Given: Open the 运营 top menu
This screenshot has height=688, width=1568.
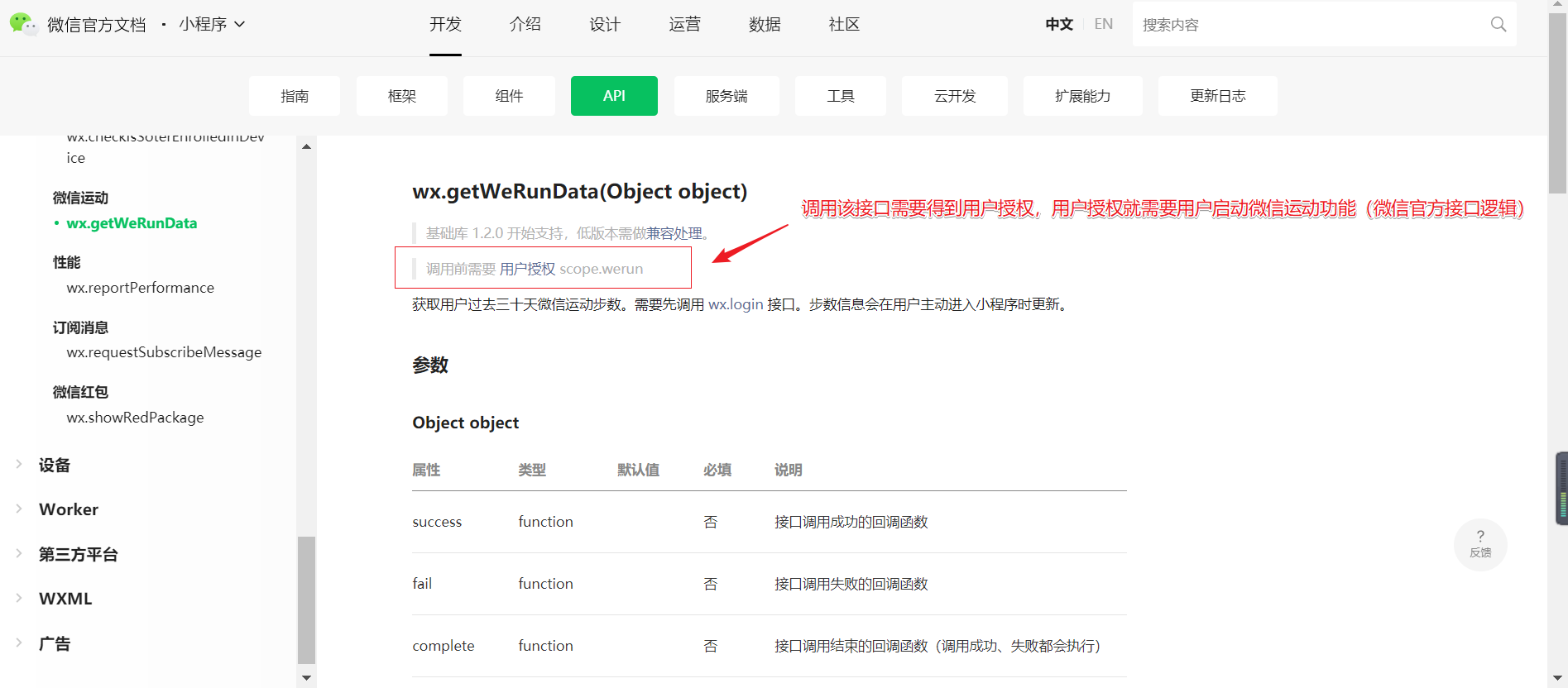Looking at the screenshot, I should click(x=684, y=24).
